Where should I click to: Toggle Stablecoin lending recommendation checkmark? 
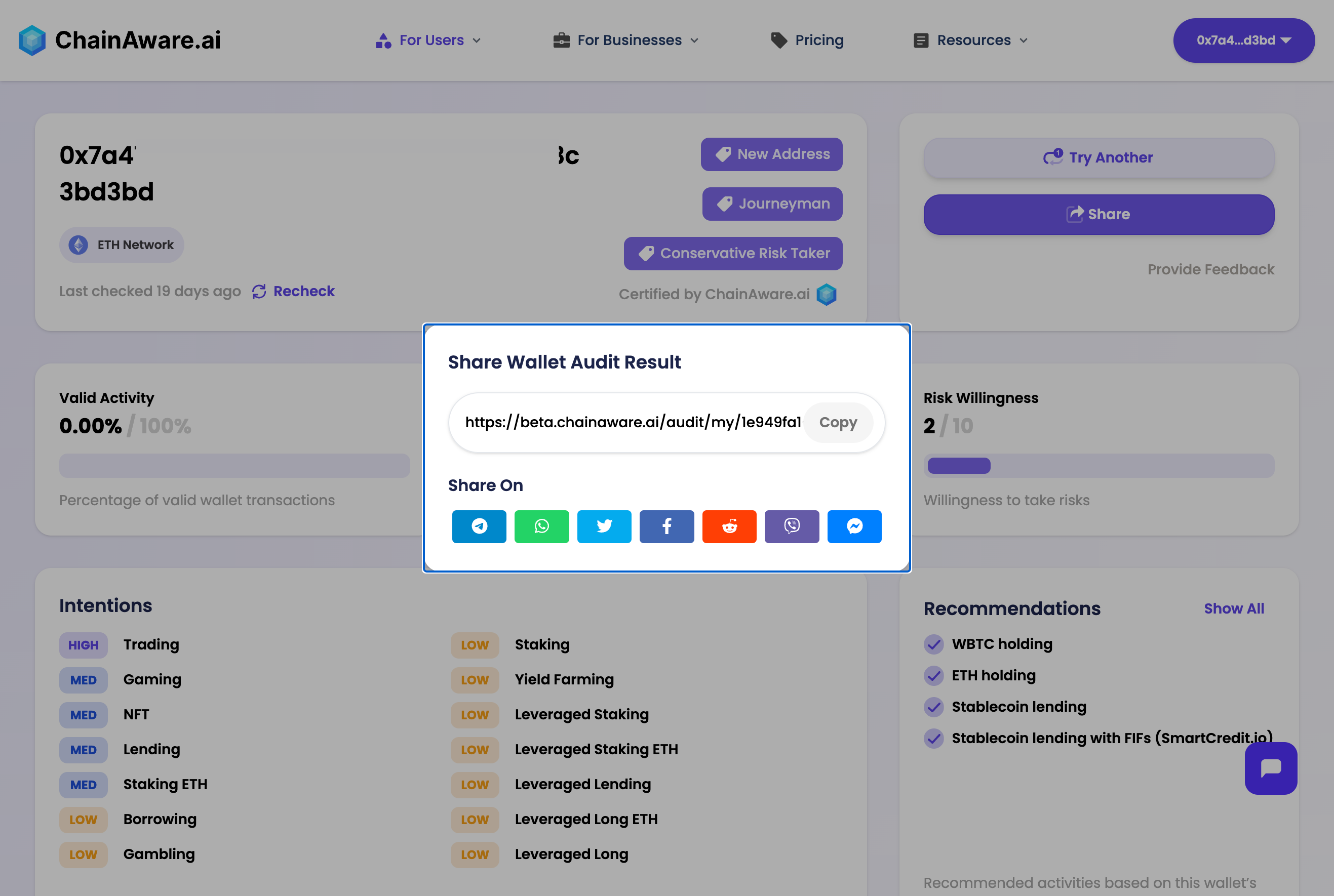[933, 707]
